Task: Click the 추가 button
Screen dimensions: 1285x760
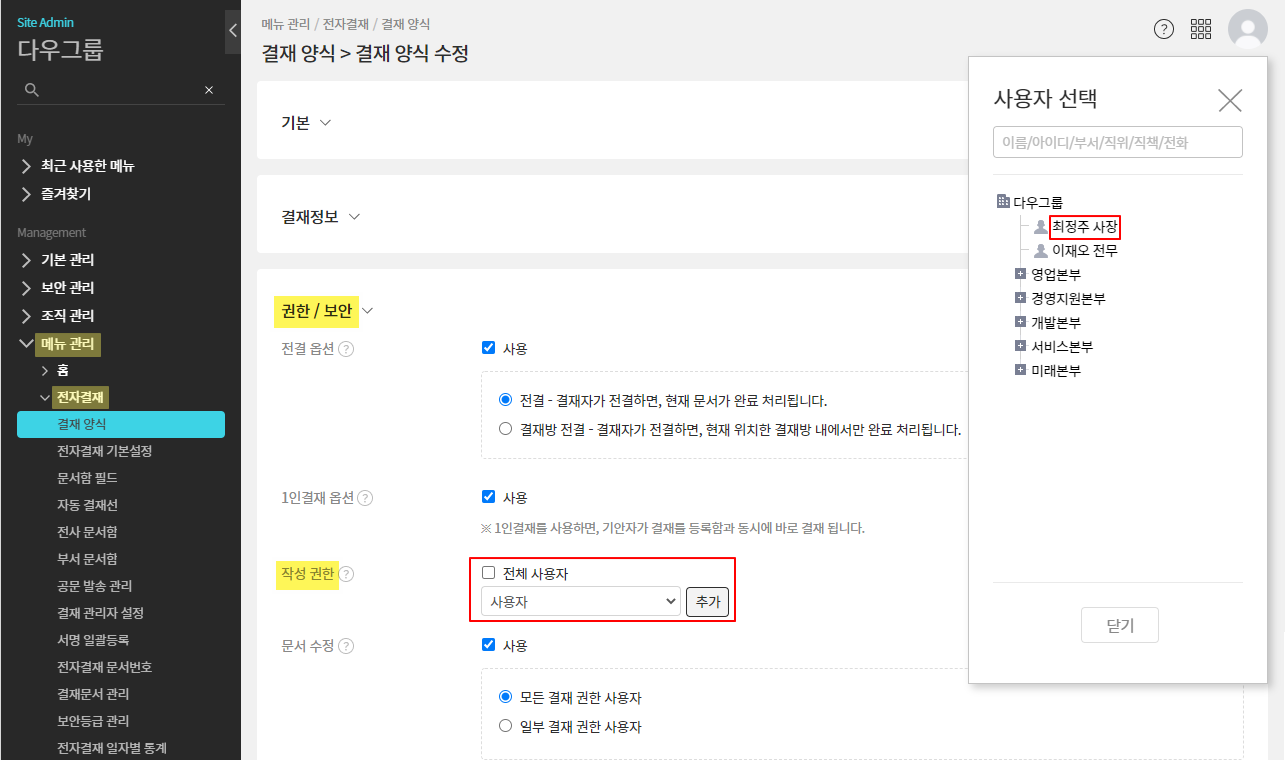Action: pyautogui.click(x=707, y=602)
